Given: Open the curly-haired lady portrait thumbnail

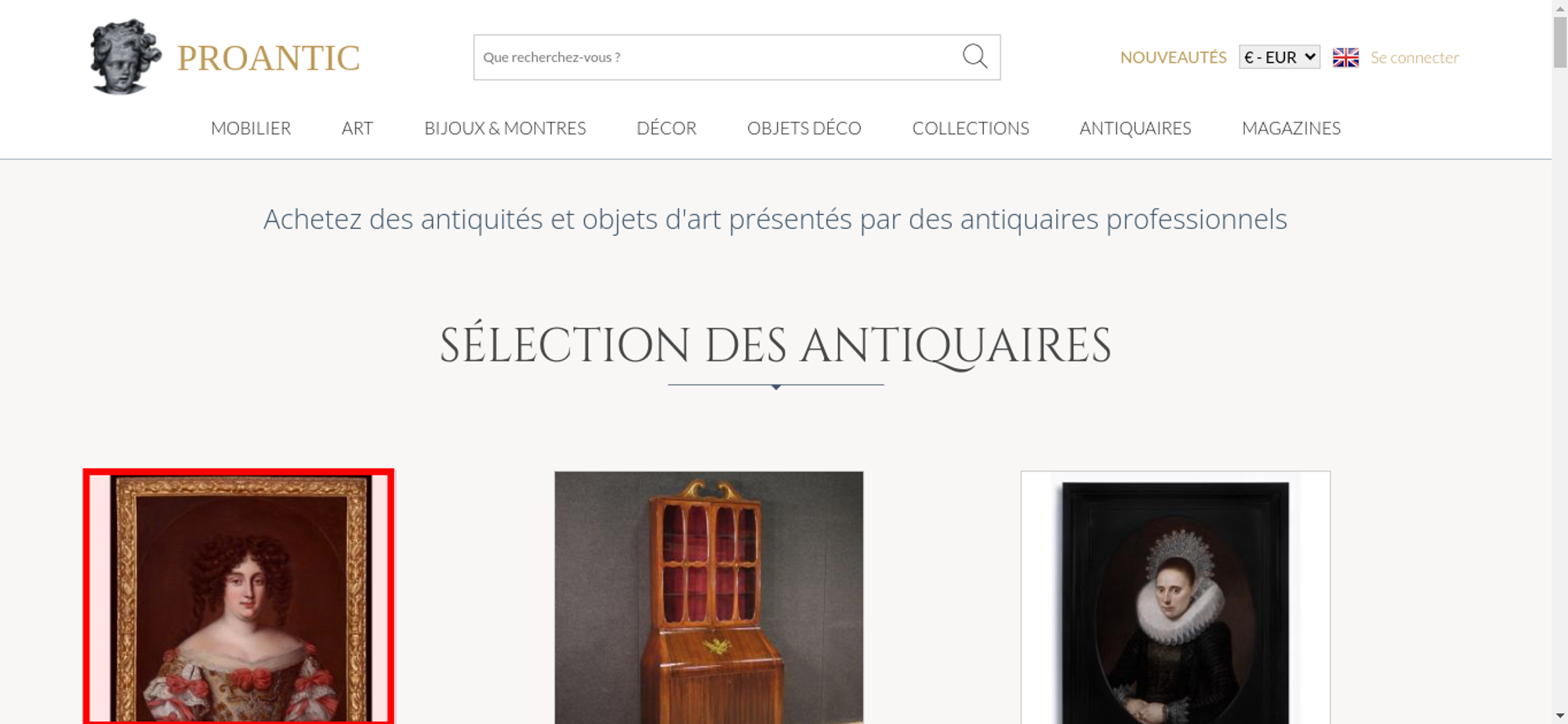Looking at the screenshot, I should coord(238,597).
